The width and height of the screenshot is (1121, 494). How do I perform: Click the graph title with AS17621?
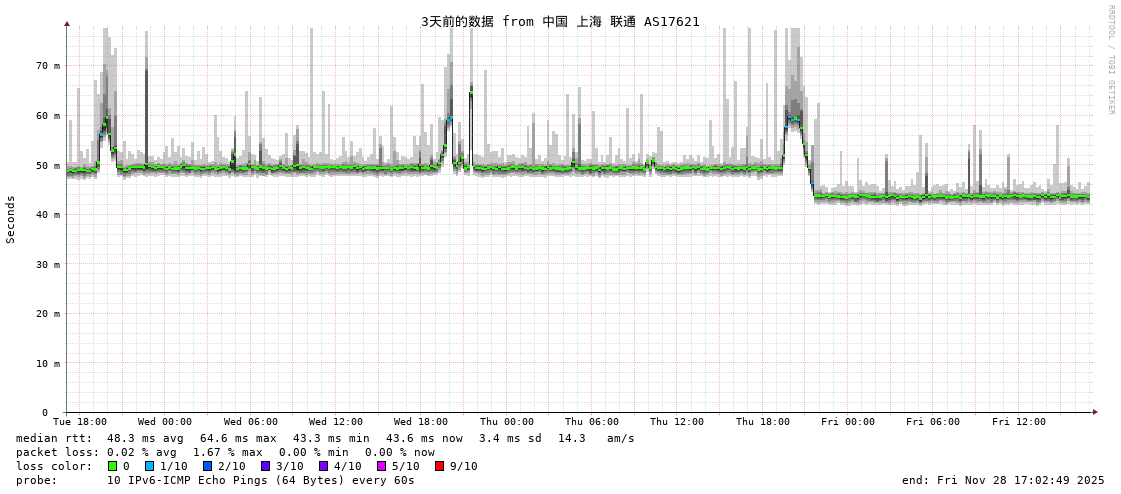tap(560, 21)
